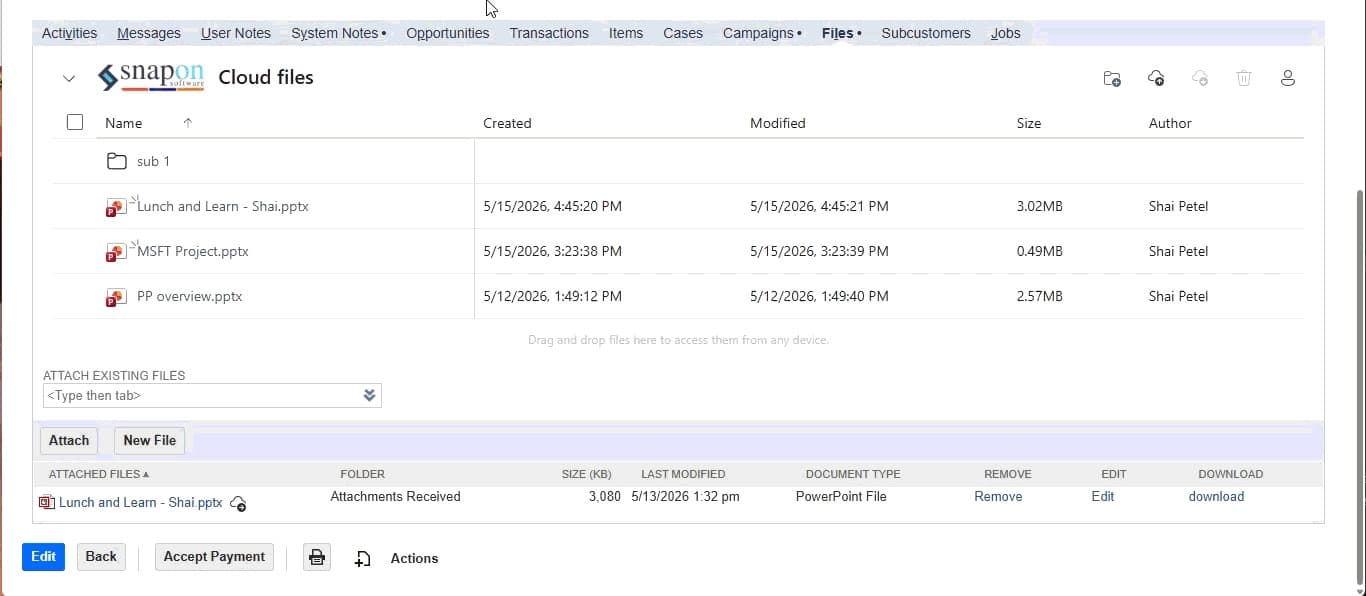Open the User Notes tab
The height and width of the screenshot is (596, 1366).
(x=236, y=33)
